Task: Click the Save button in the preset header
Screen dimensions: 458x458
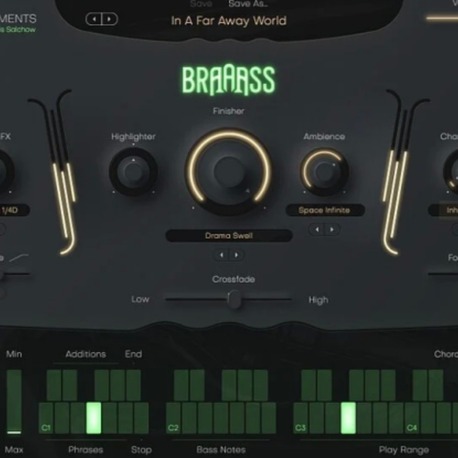Action: pos(201,4)
